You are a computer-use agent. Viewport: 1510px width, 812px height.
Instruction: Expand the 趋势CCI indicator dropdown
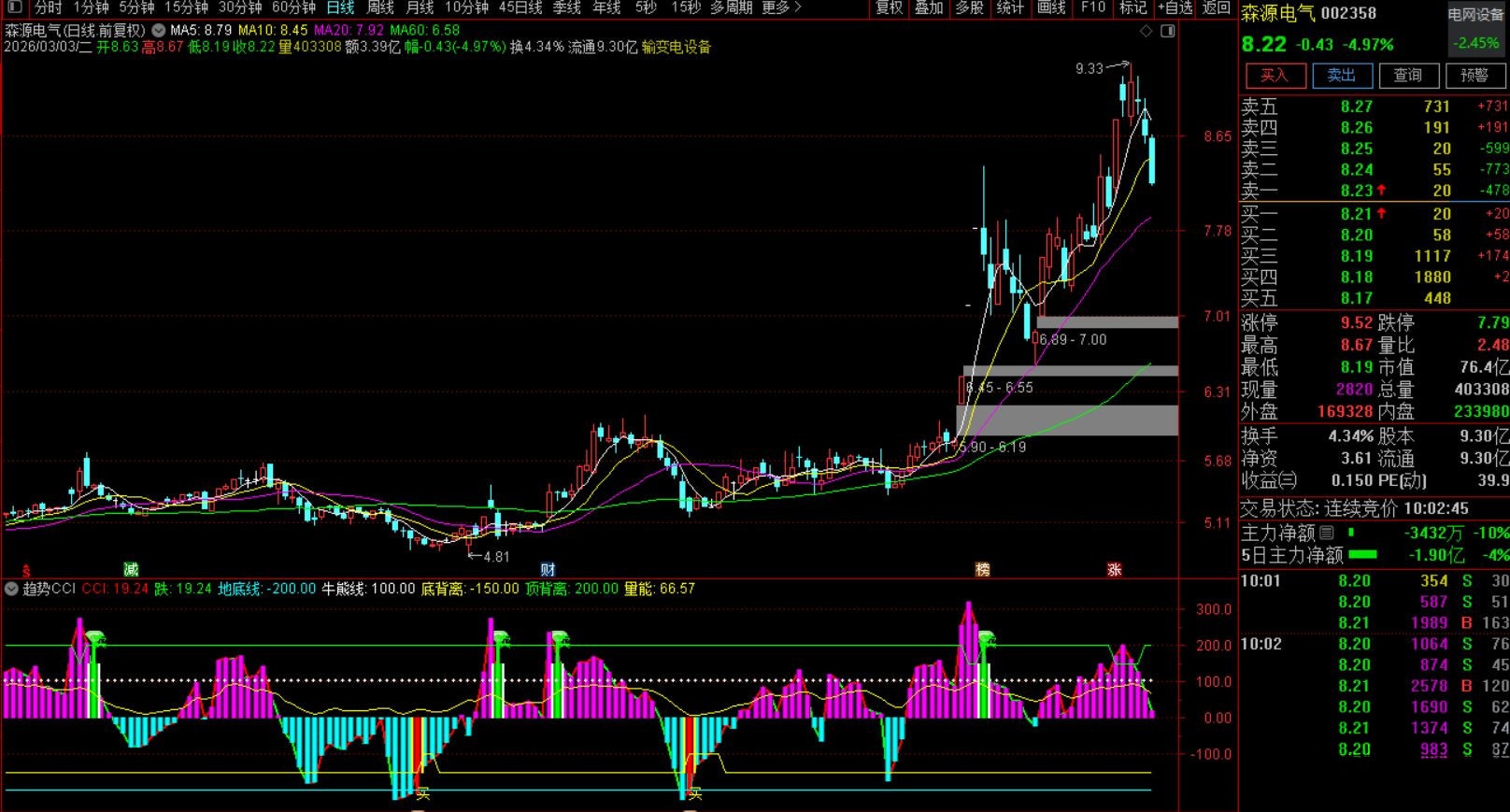point(11,589)
